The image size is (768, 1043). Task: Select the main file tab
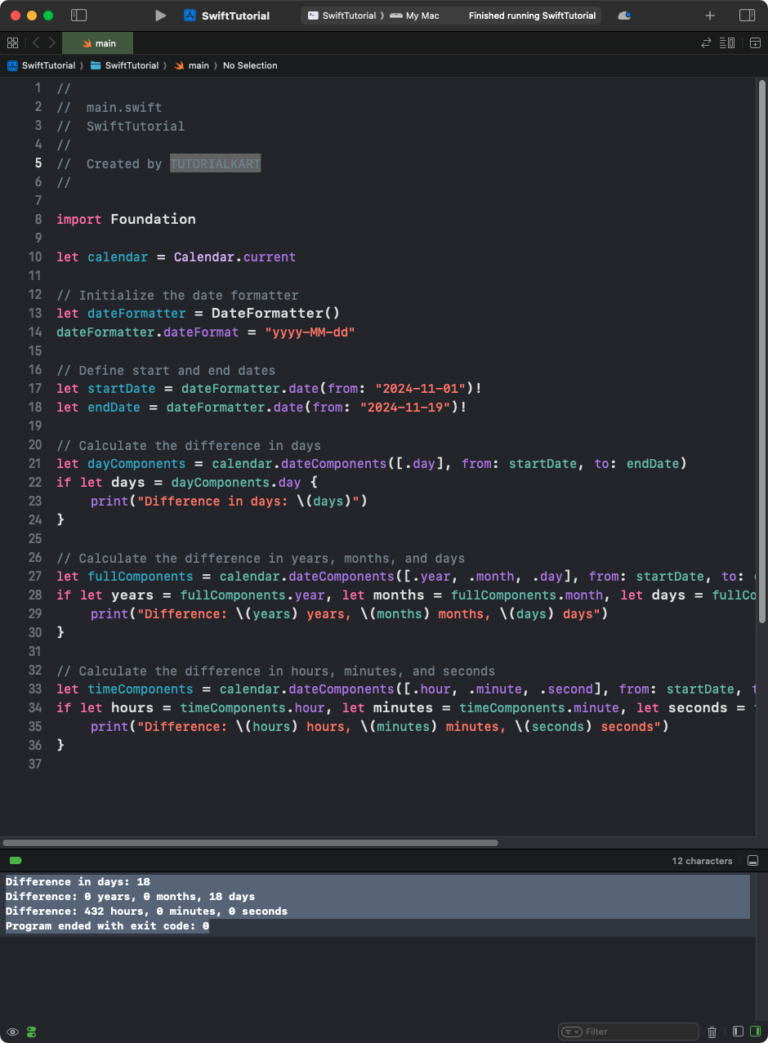coord(98,43)
